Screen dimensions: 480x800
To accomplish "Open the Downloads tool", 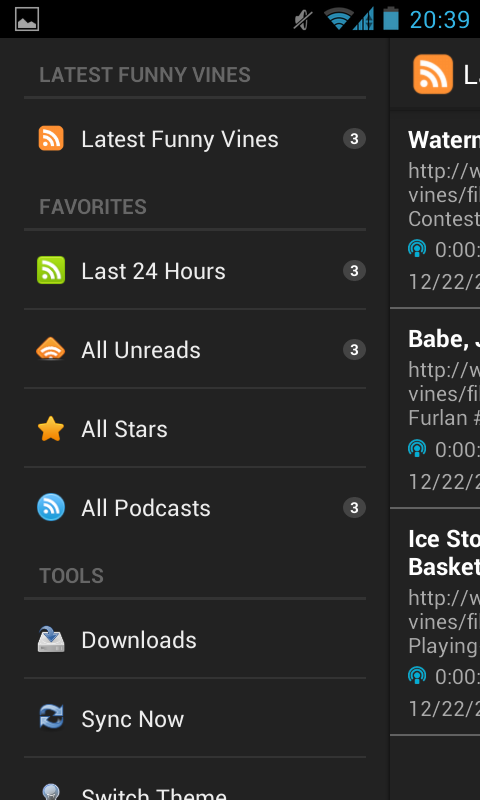I will (195, 640).
